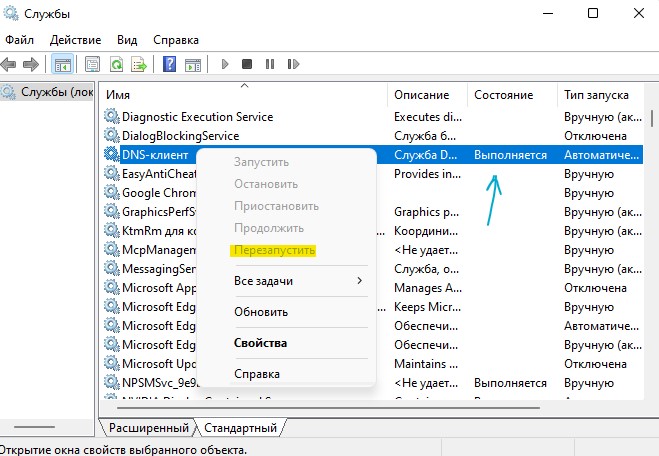Click gear icon of MessagingService row
This screenshot has height=456, width=659.
pyautogui.click(x=112, y=268)
